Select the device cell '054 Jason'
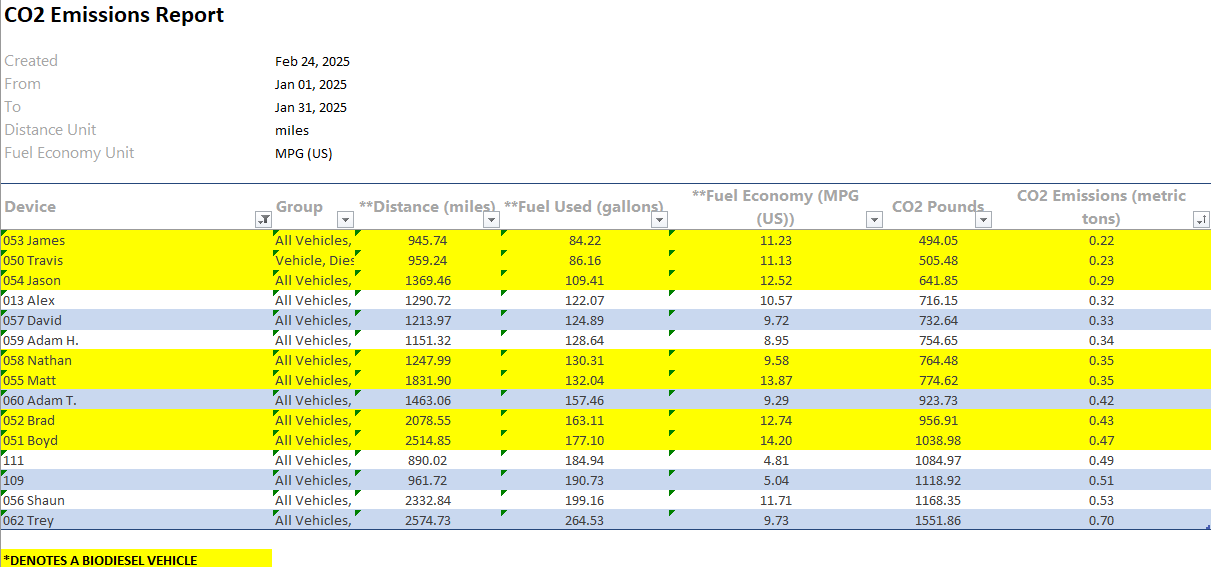Screen dimensions: 1211x567 [137, 280]
